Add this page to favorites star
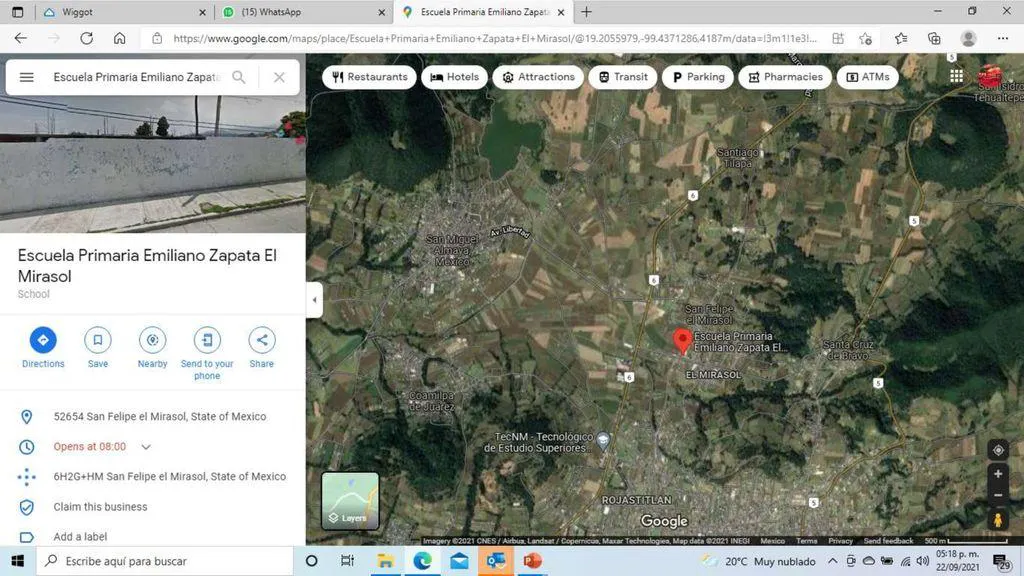 865,39
